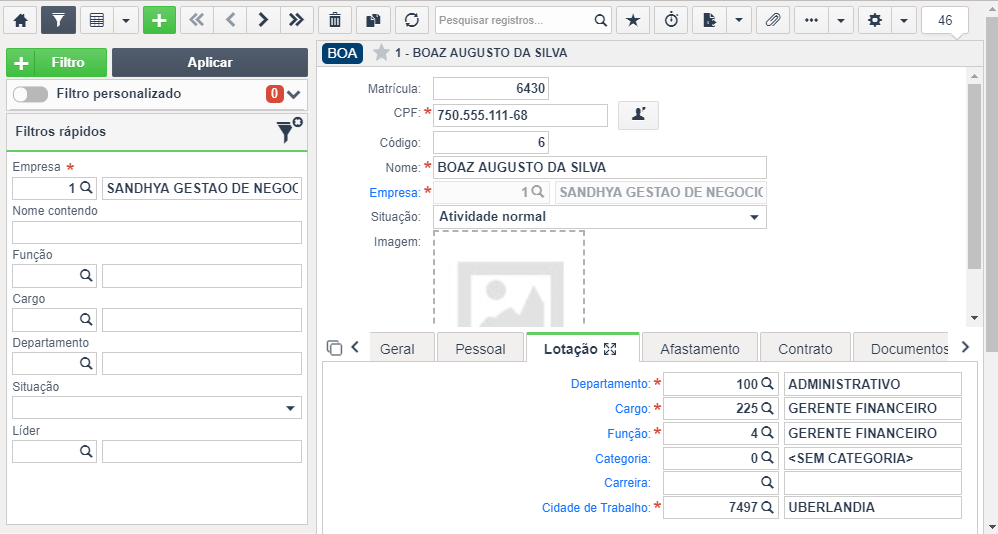Expand the Lotação tab fullscreen icon
Screen dimensions: 998x534
(610, 349)
